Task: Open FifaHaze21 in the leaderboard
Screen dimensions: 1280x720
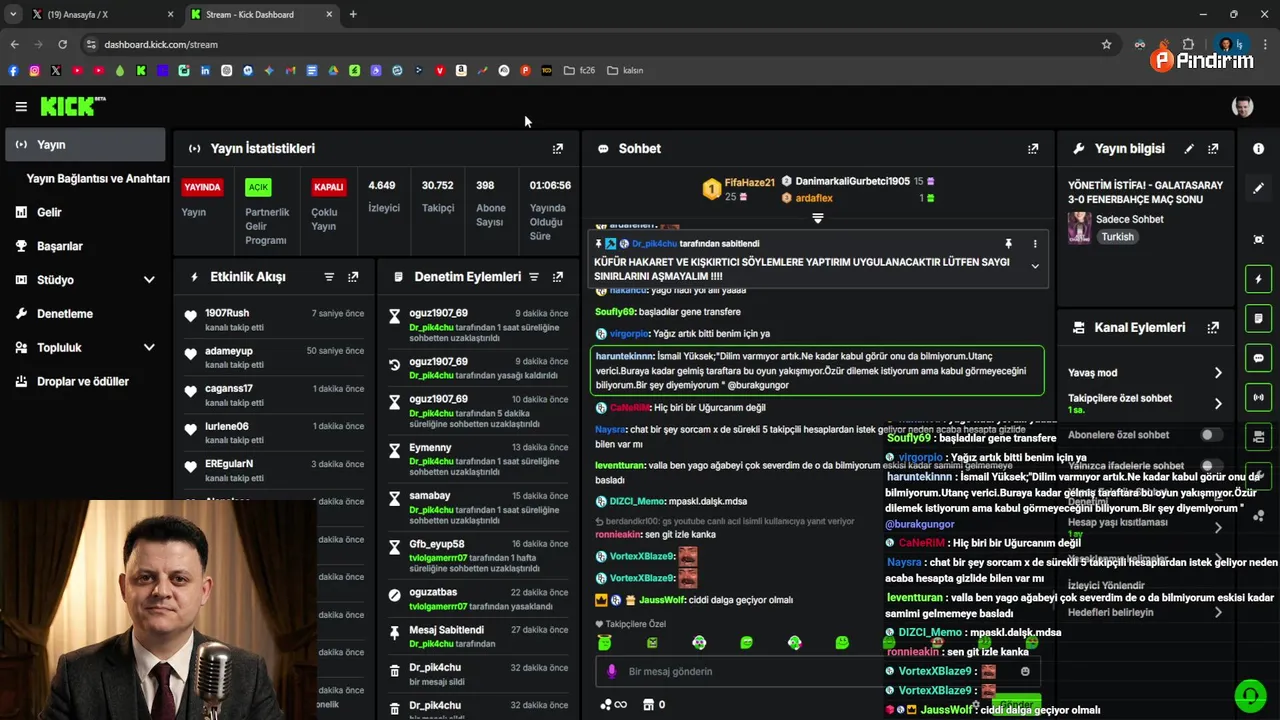Action: coord(750,183)
